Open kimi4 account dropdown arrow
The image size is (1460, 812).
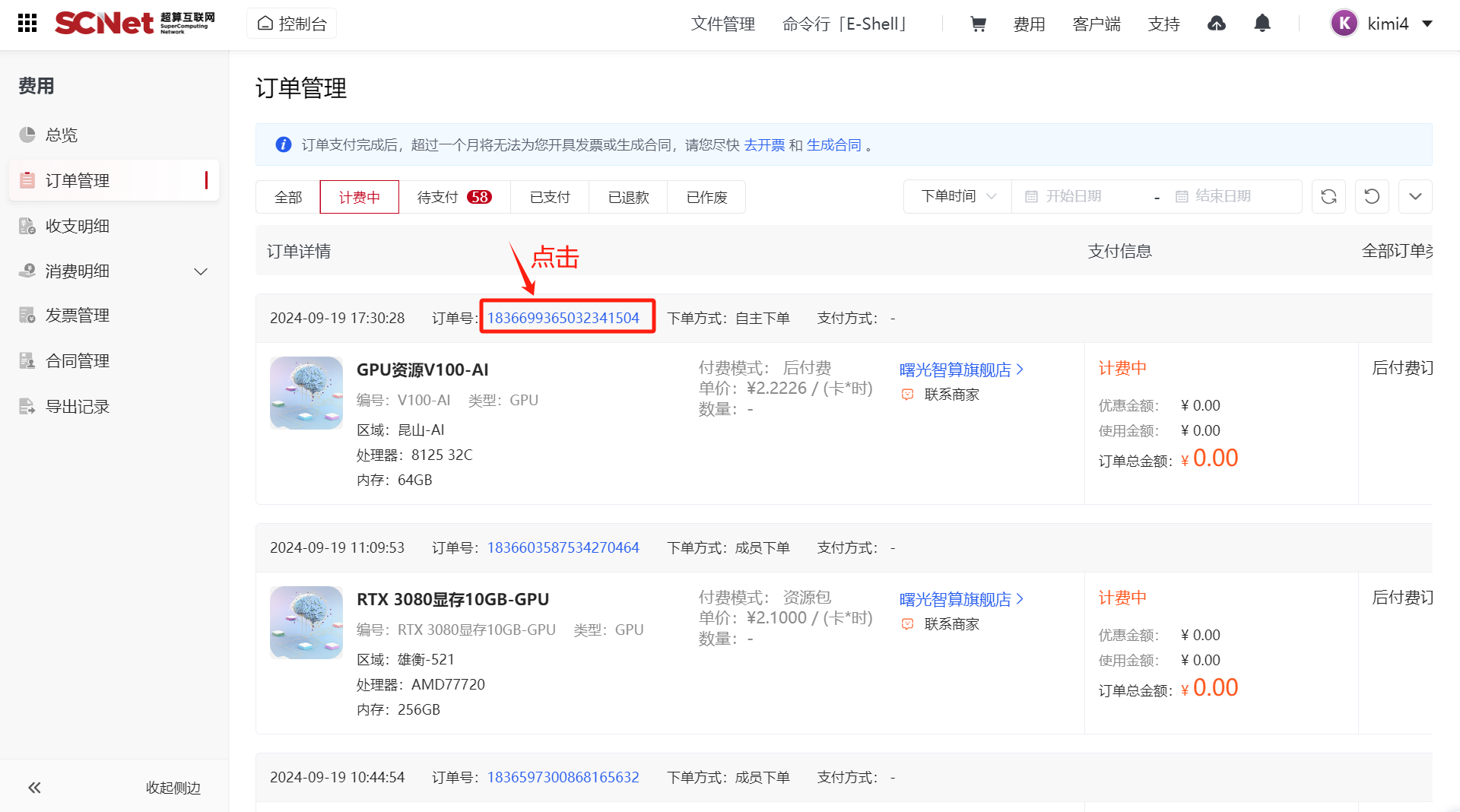[1427, 24]
